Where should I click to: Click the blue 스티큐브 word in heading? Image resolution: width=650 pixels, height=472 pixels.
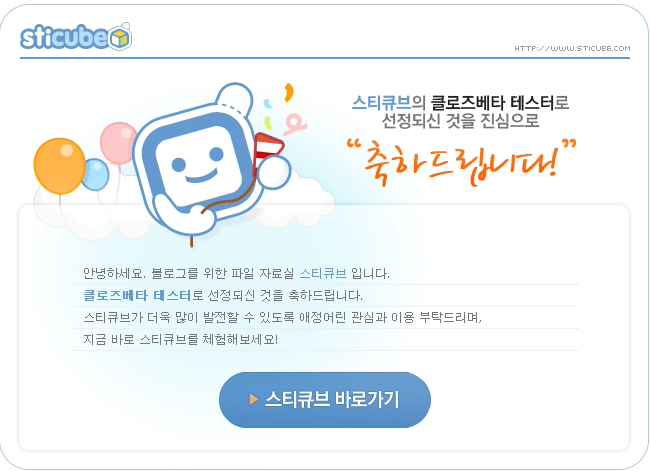tap(381, 103)
